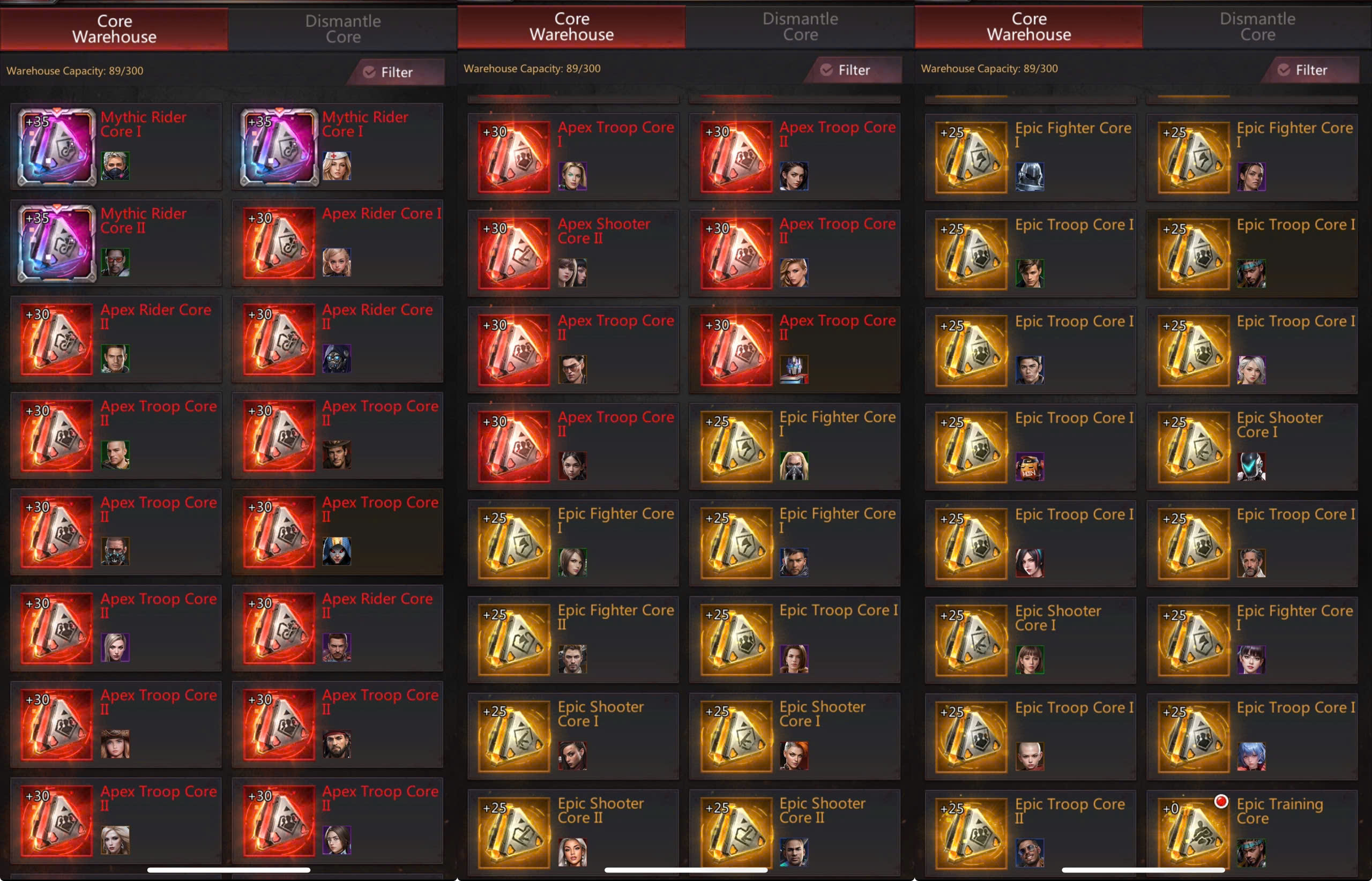The image size is (1372, 881).
Task: Open the Filter in the right panel
Action: coord(1310,70)
